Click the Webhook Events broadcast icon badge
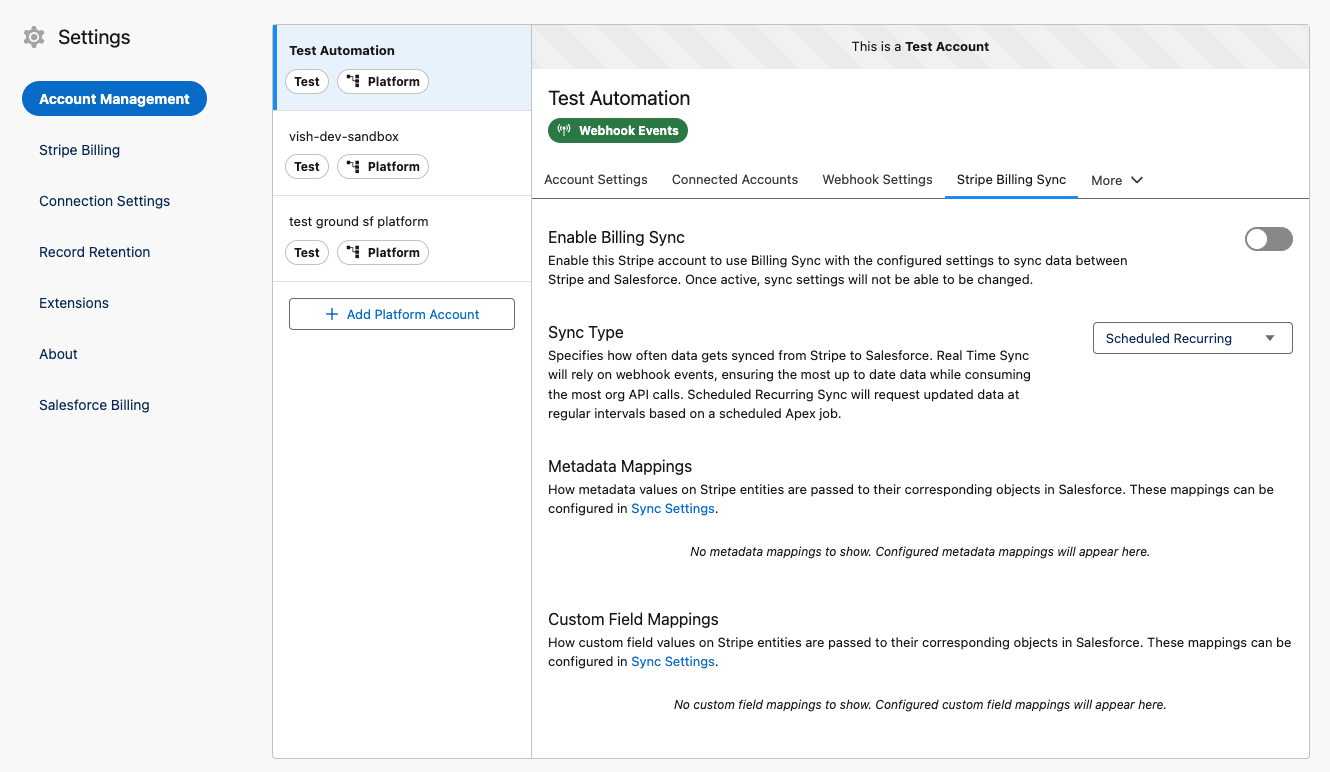1330x772 pixels. pos(564,131)
